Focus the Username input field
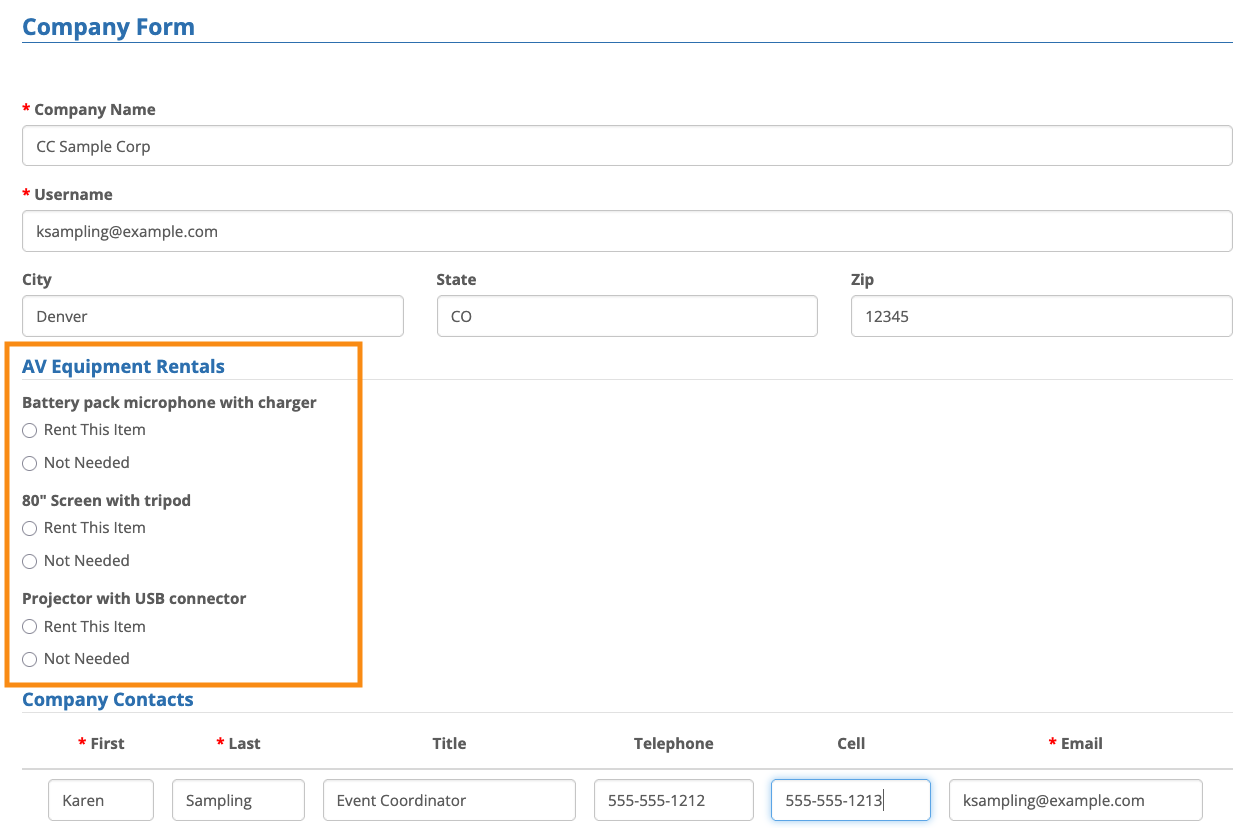The width and height of the screenshot is (1260, 828). coord(626,231)
